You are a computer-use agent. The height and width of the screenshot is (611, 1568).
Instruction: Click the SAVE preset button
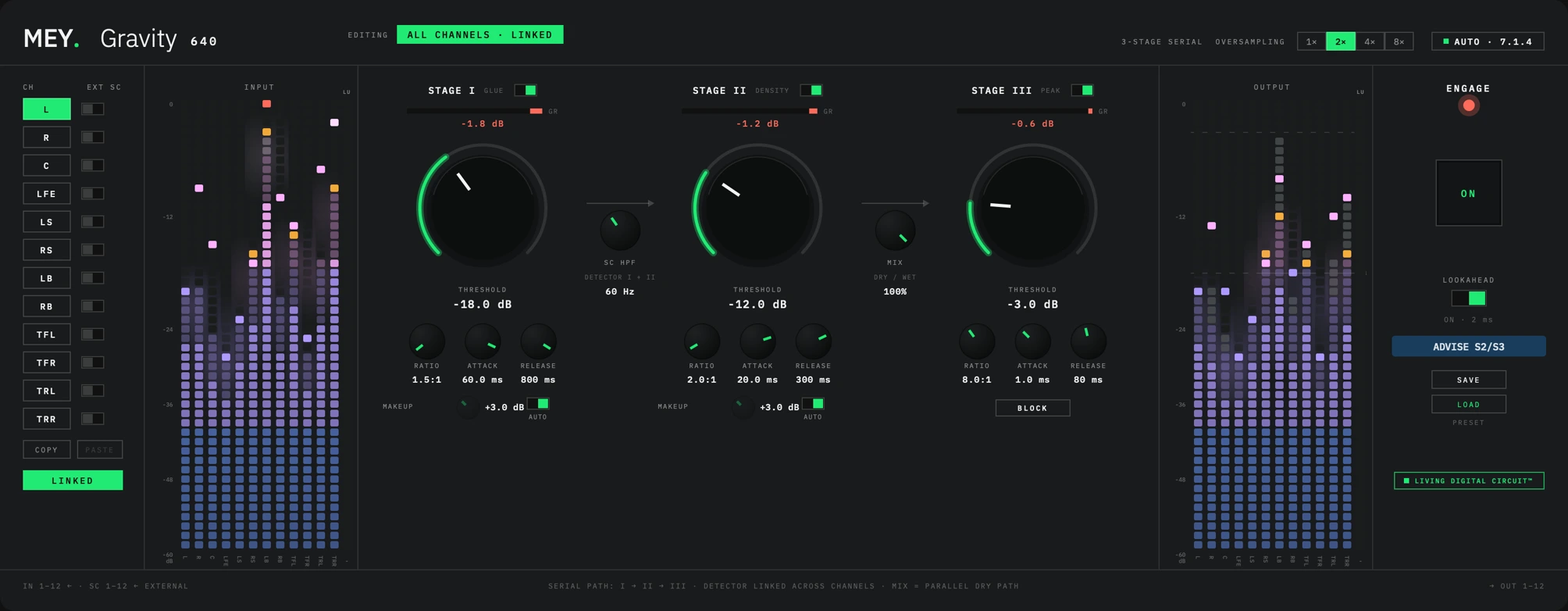(x=1468, y=380)
